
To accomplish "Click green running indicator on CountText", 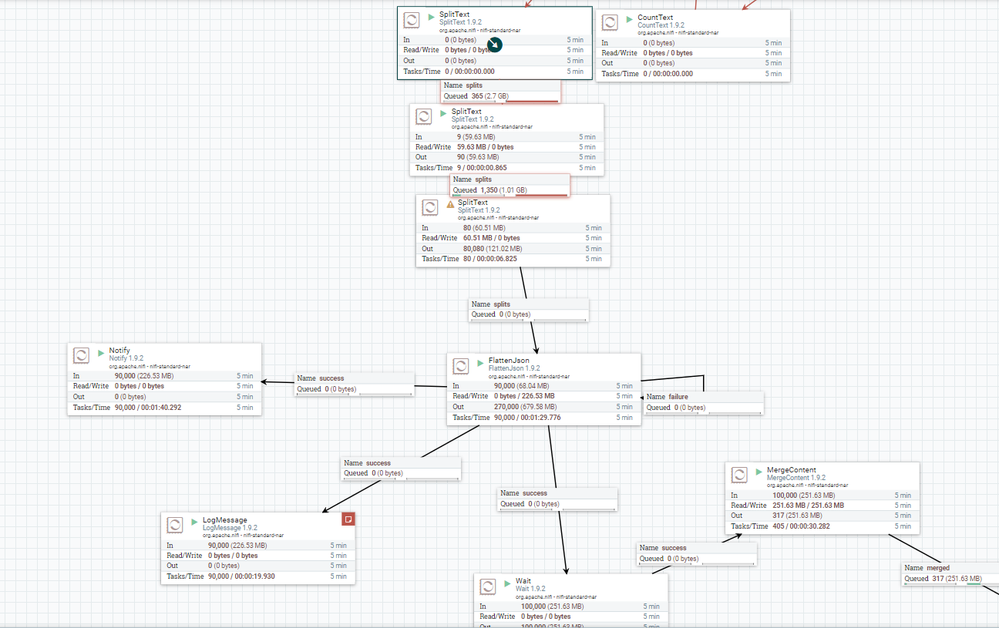I will point(629,19).
